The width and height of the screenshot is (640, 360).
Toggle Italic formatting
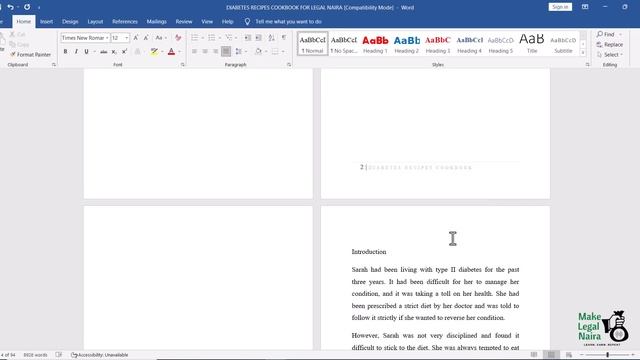click(x=76, y=51)
